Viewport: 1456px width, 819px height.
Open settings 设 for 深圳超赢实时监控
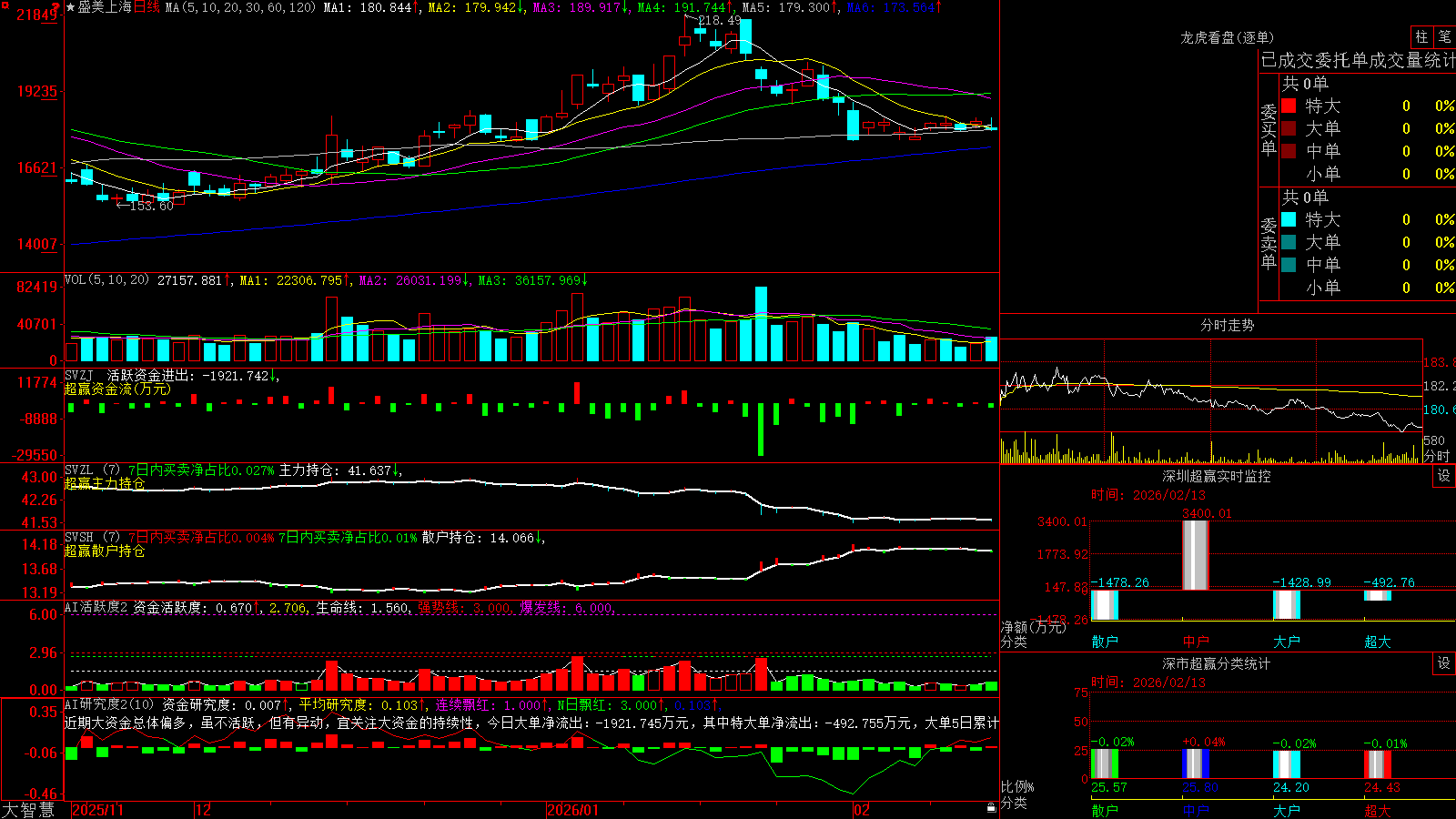(1444, 476)
